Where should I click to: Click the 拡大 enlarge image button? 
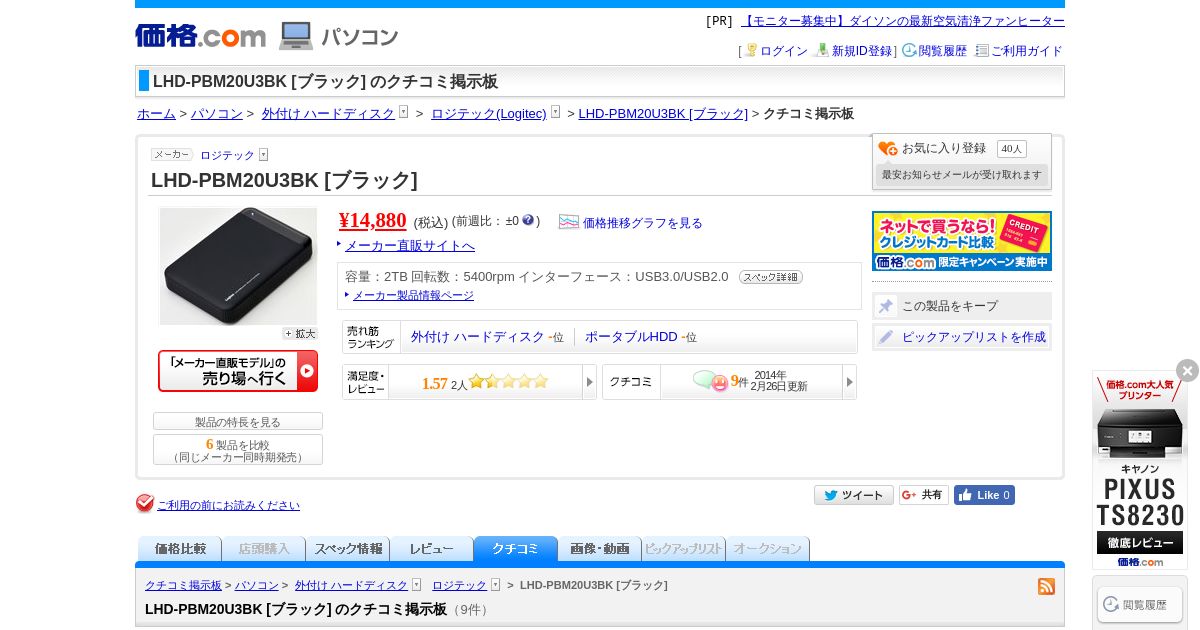tap(299, 334)
